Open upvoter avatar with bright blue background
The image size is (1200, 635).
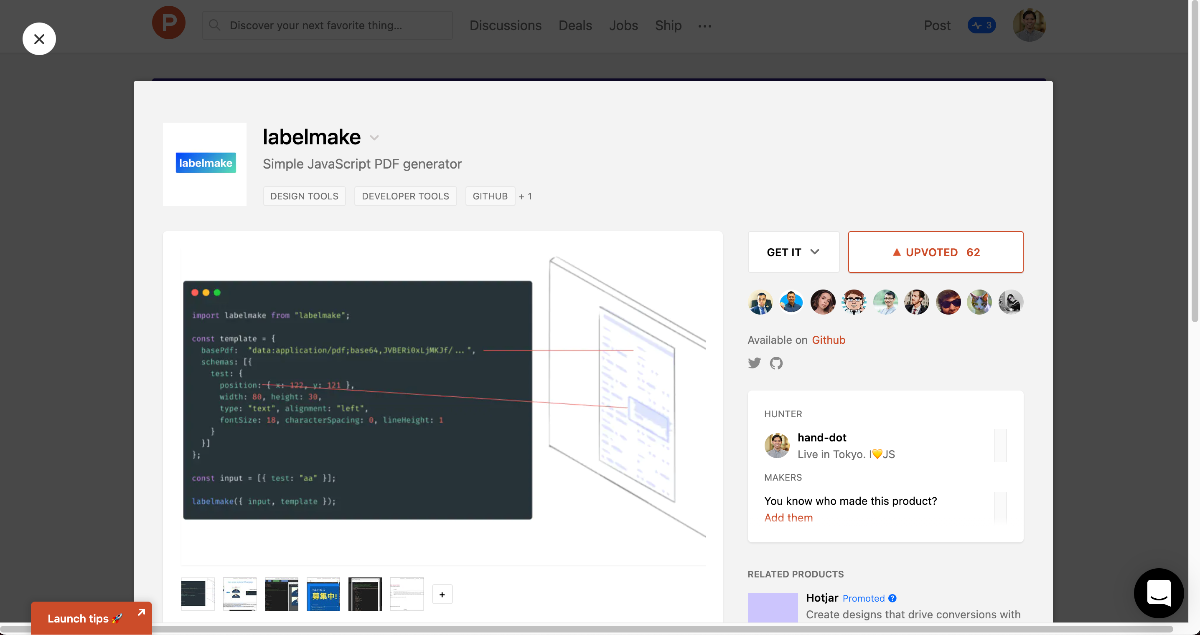coord(791,302)
